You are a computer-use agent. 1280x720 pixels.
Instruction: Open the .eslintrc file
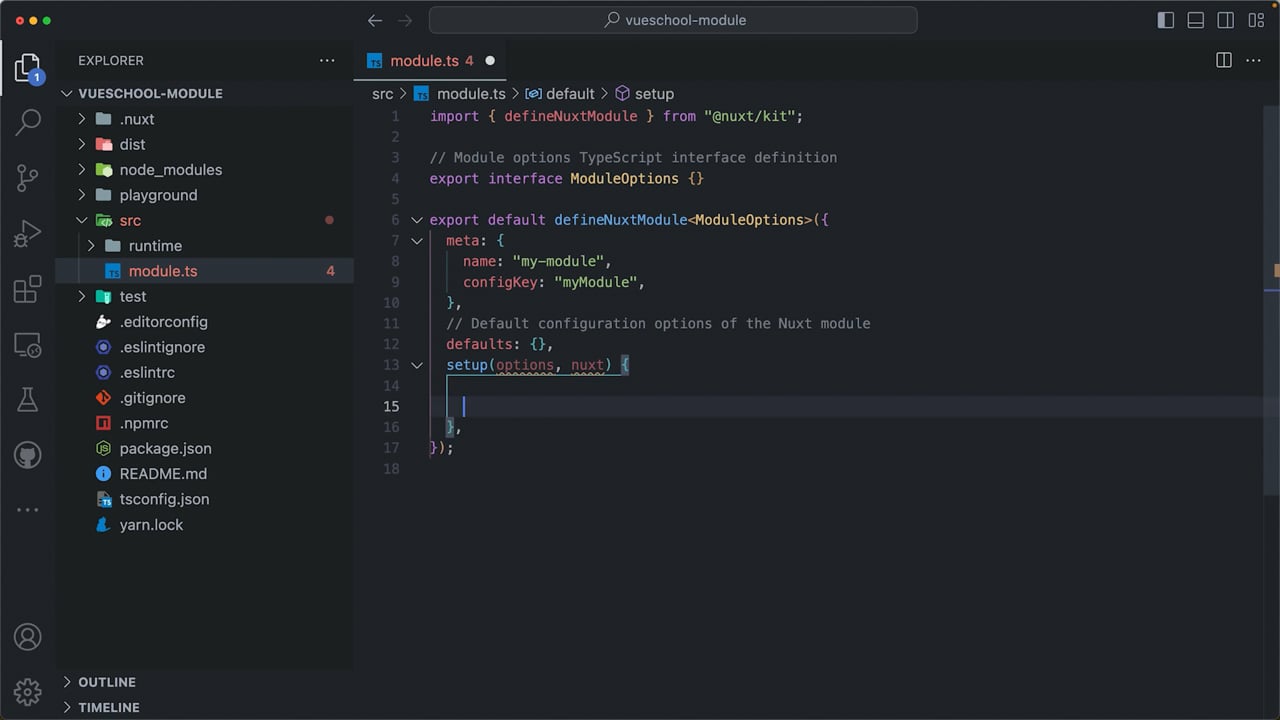(x=204, y=373)
